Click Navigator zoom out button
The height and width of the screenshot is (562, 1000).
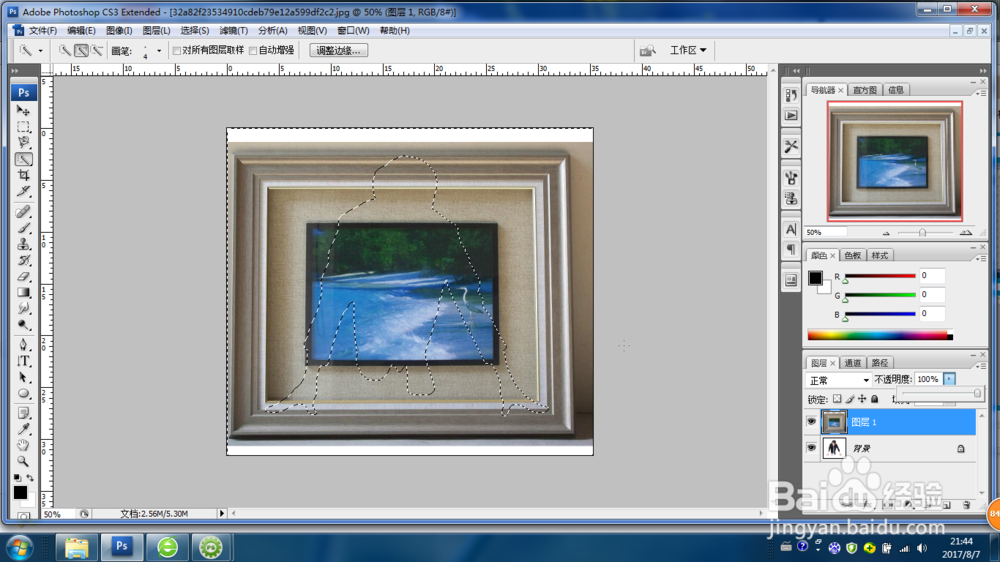click(x=886, y=233)
